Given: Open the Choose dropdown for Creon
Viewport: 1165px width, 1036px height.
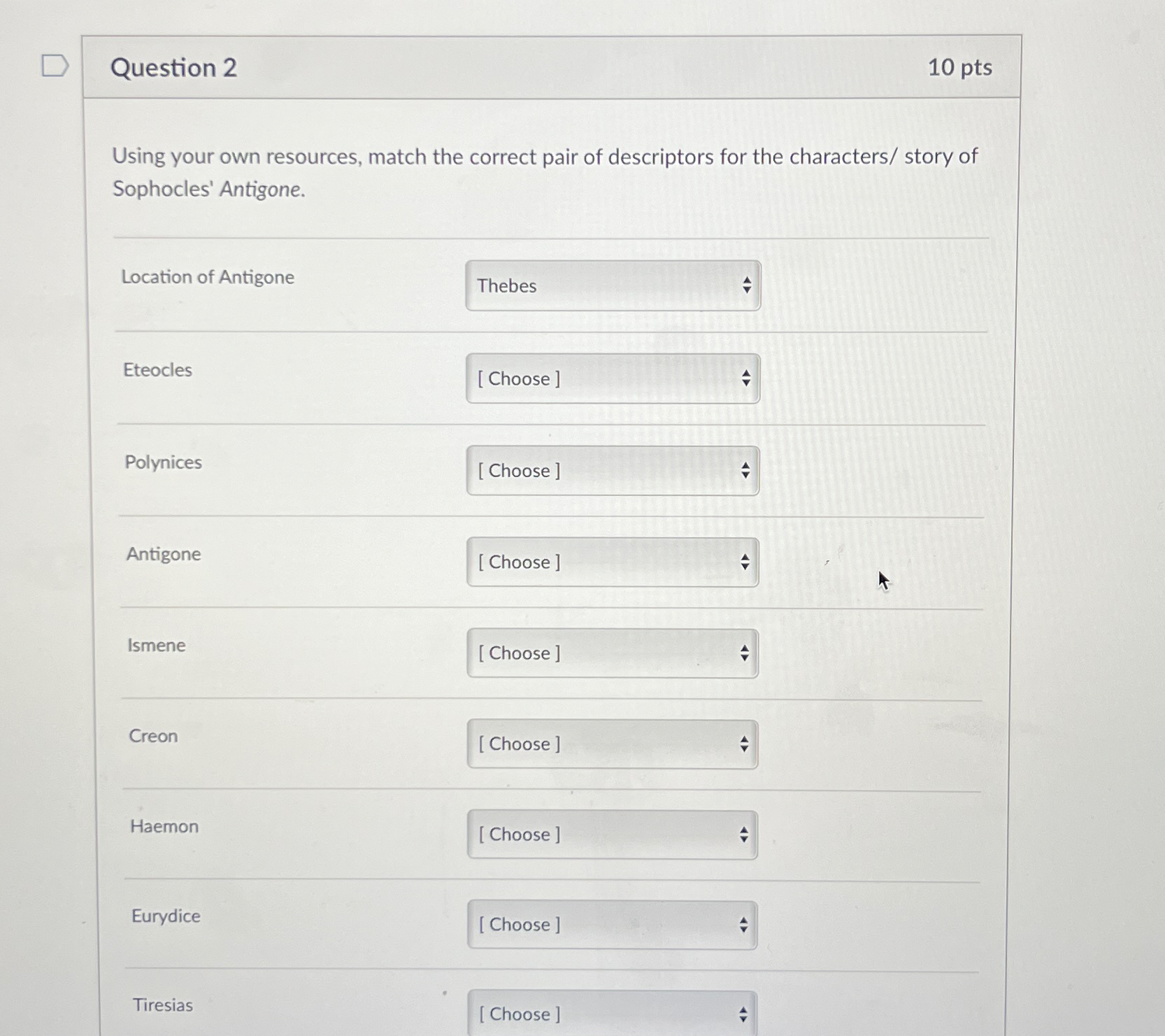Looking at the screenshot, I should coord(601,744).
